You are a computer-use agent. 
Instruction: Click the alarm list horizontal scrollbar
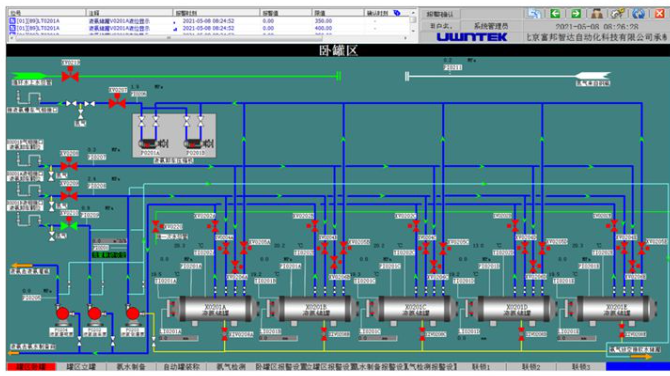208,38
